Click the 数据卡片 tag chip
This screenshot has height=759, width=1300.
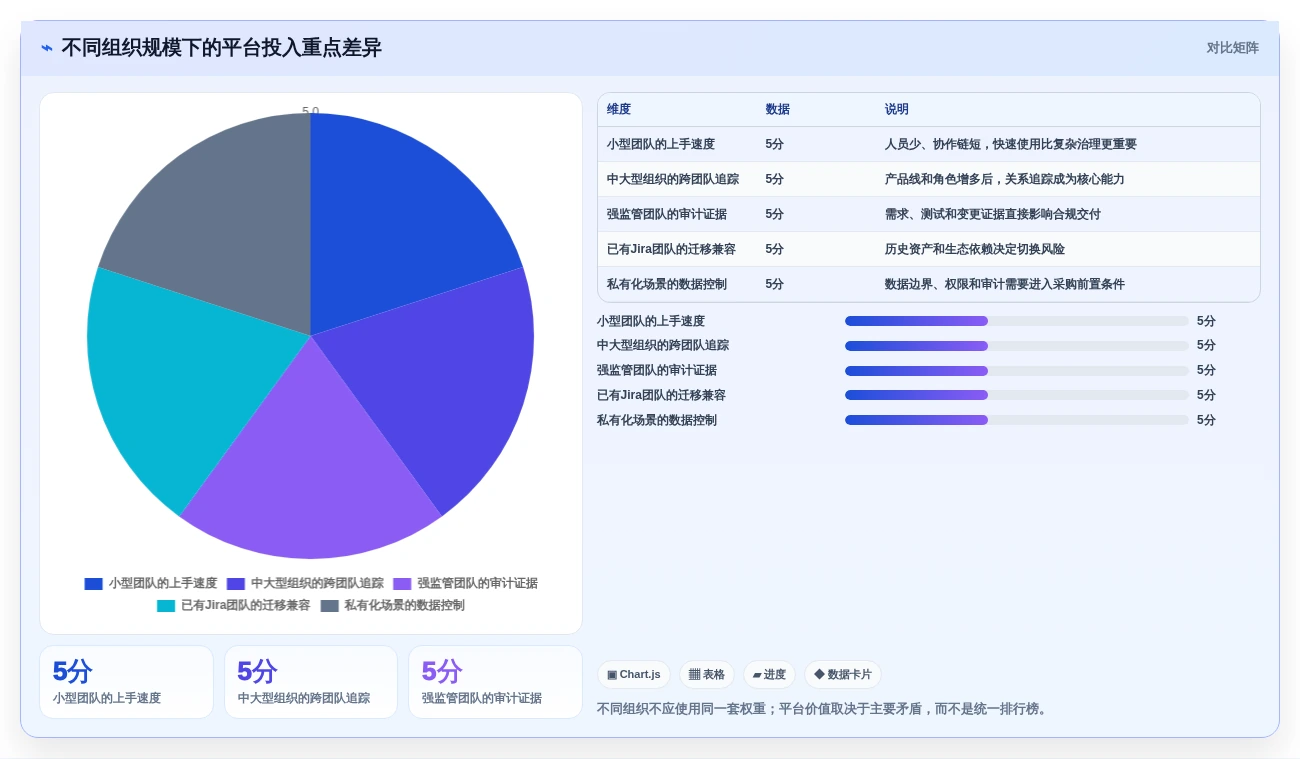(x=843, y=675)
